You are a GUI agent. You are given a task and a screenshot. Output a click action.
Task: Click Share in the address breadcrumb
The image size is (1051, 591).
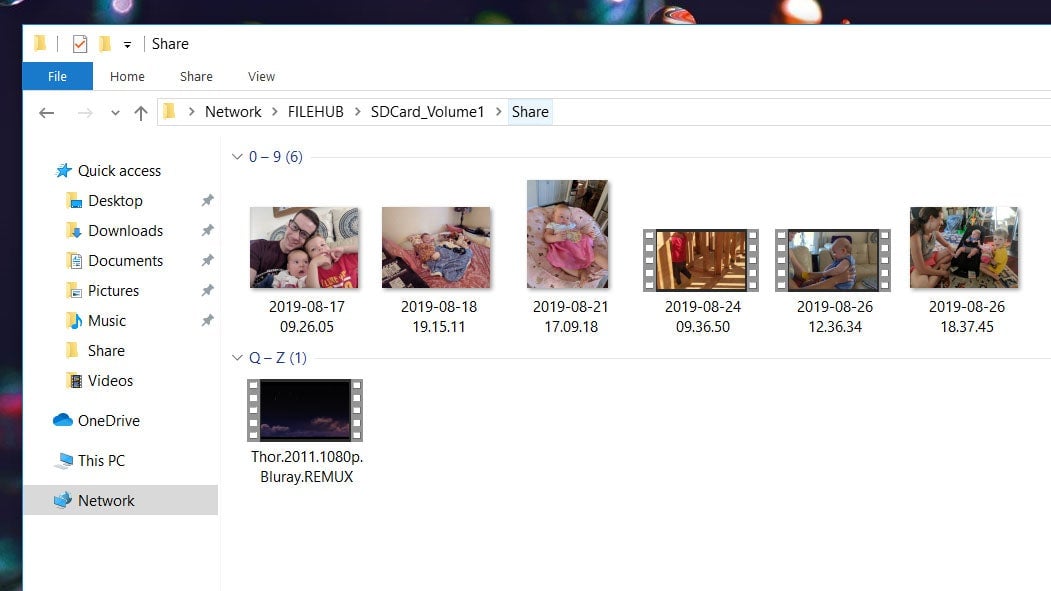click(530, 112)
